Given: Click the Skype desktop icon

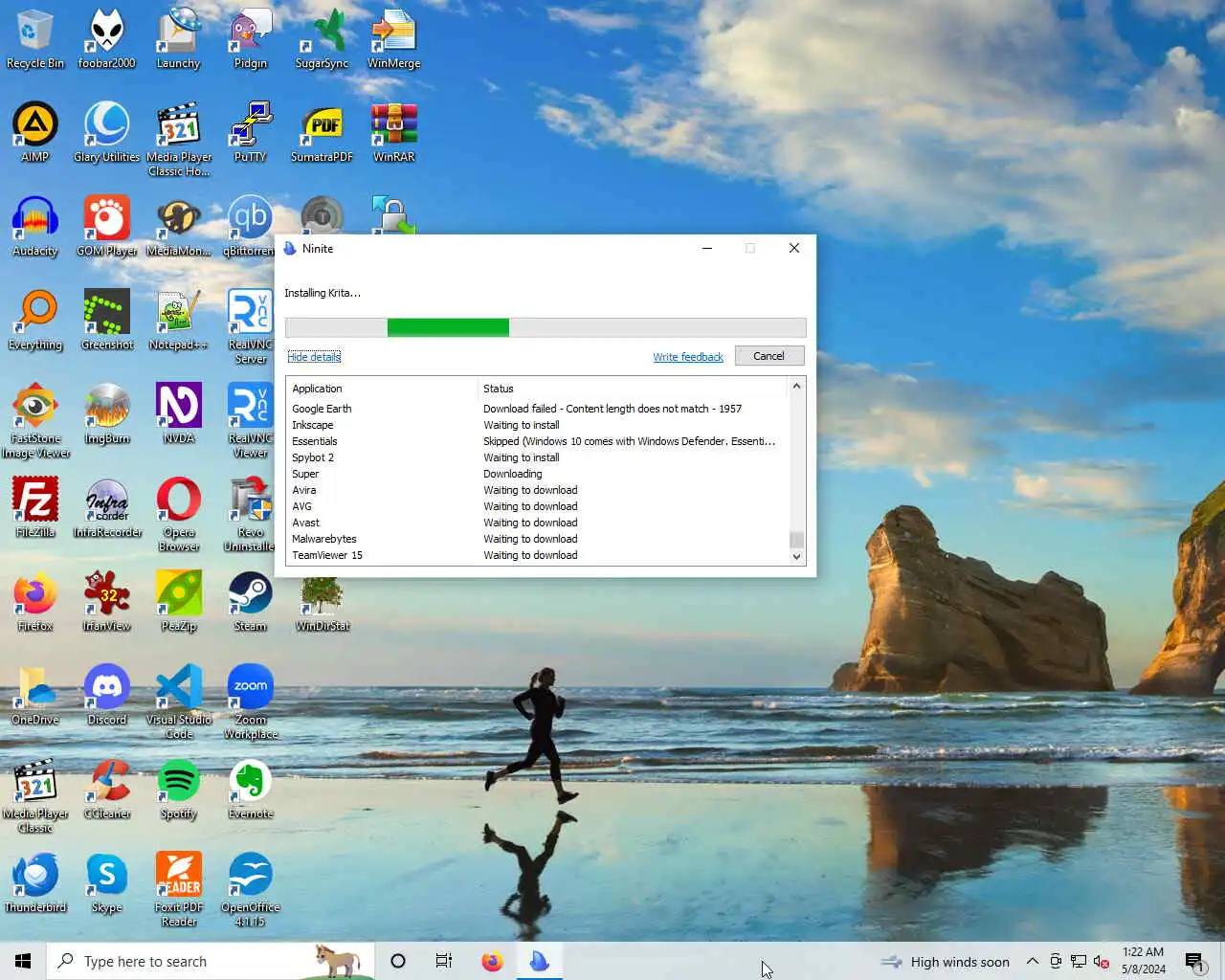Looking at the screenshot, I should pos(106,882).
